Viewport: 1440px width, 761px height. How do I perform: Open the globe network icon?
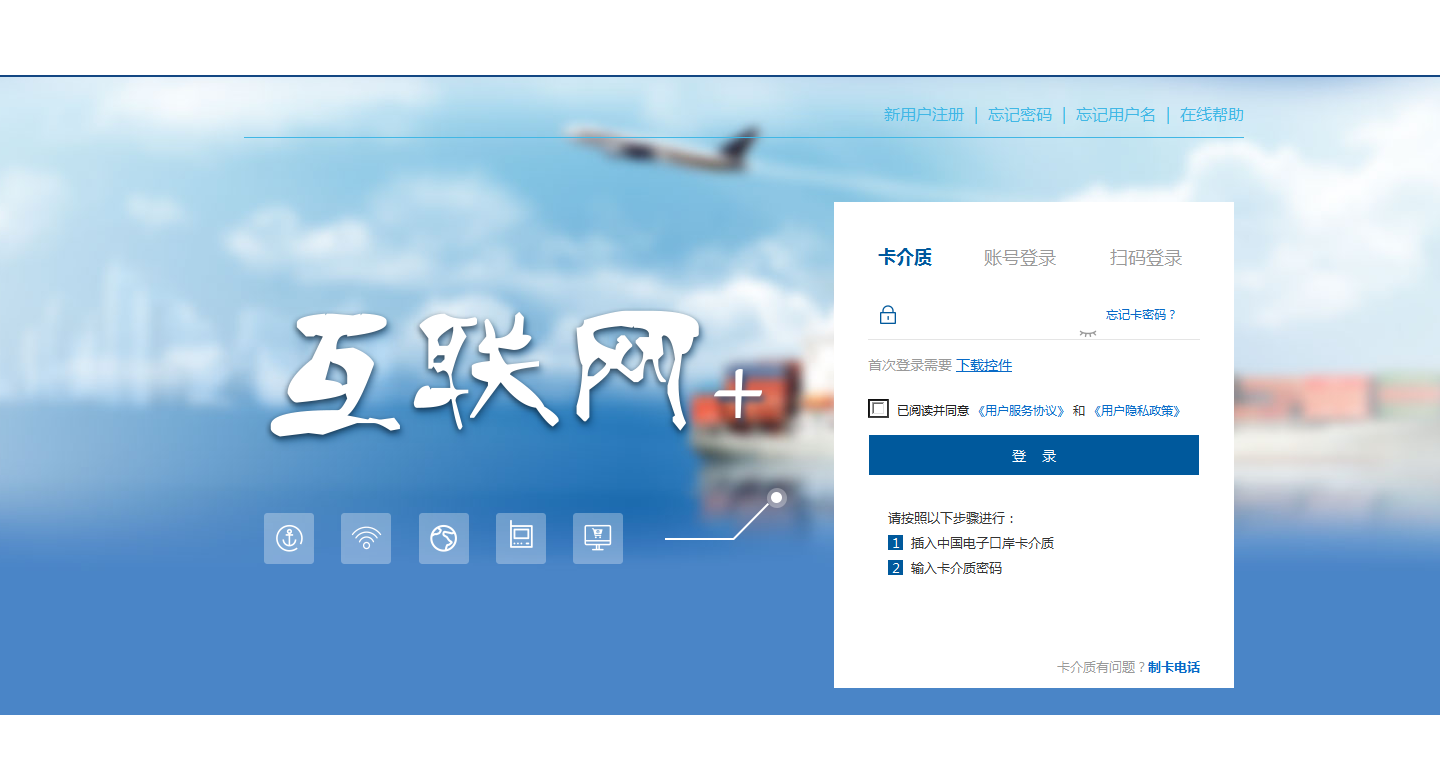pos(443,538)
